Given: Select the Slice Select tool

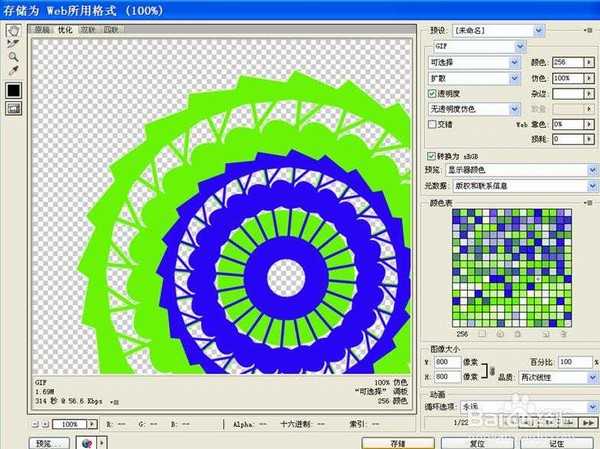Looking at the screenshot, I should pos(14,44).
